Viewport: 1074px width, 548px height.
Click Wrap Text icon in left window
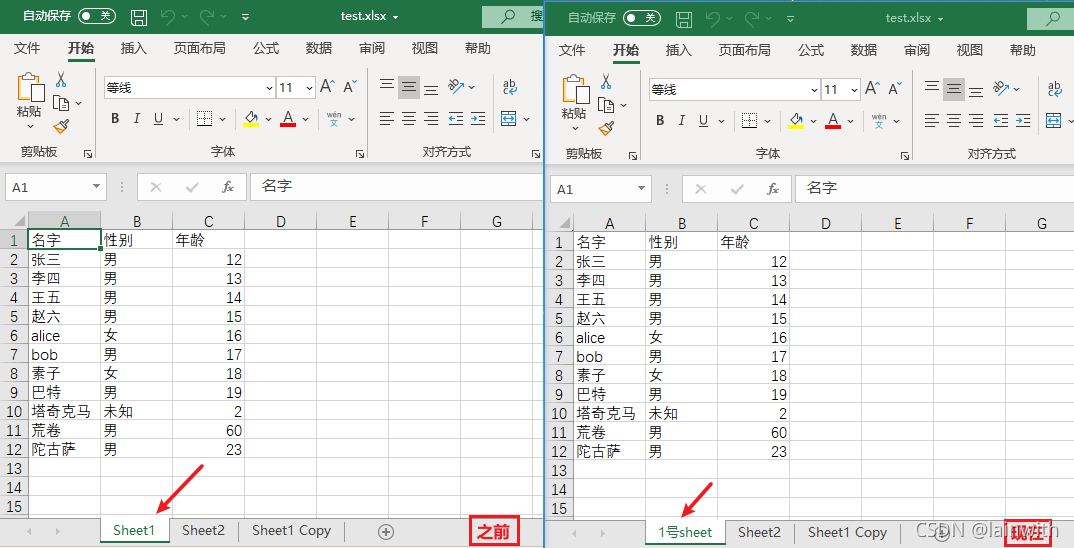coord(509,86)
